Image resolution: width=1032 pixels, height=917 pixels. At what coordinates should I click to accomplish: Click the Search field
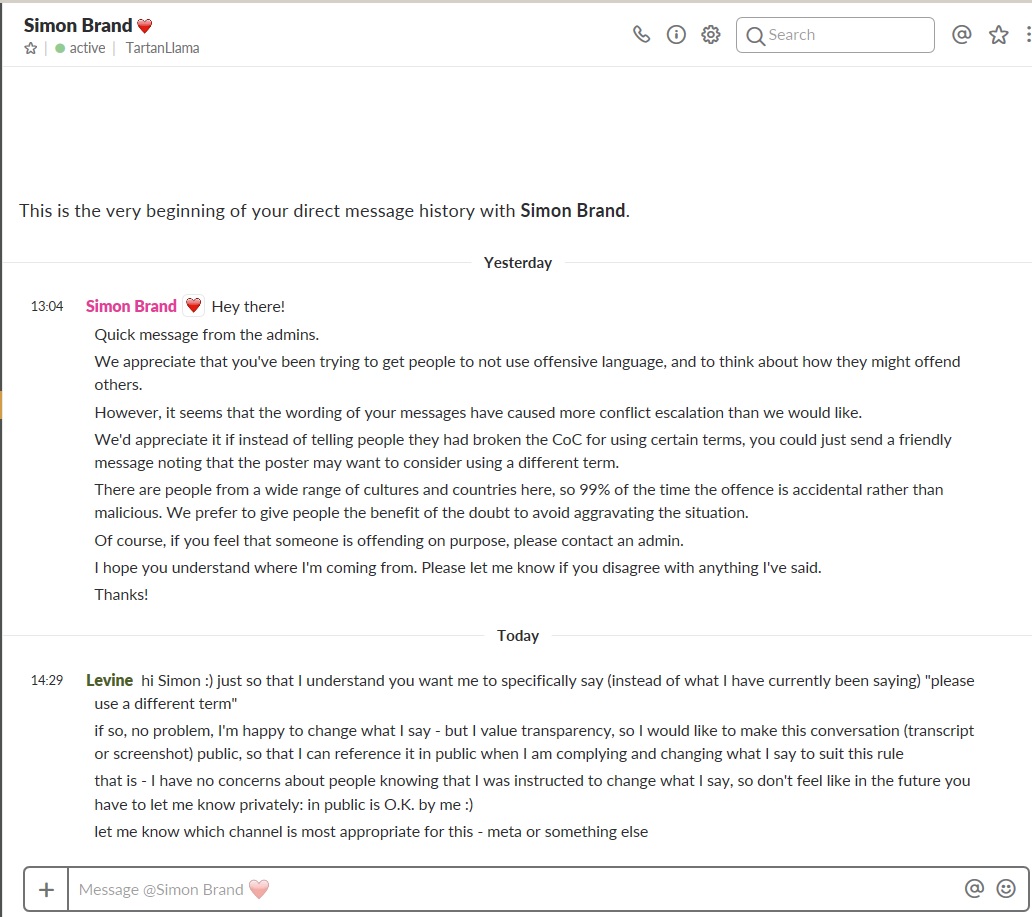835,35
